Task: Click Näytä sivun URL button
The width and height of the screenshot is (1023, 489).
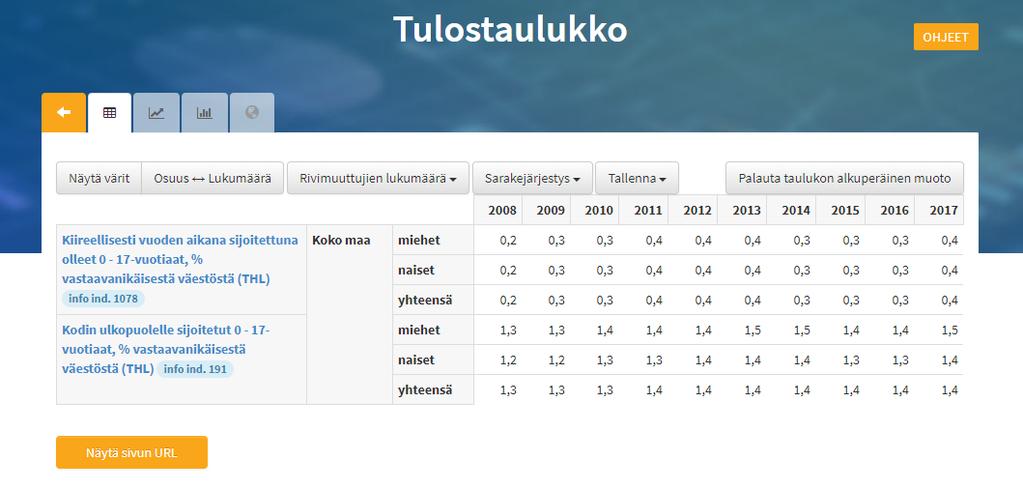Action: pos(132,452)
